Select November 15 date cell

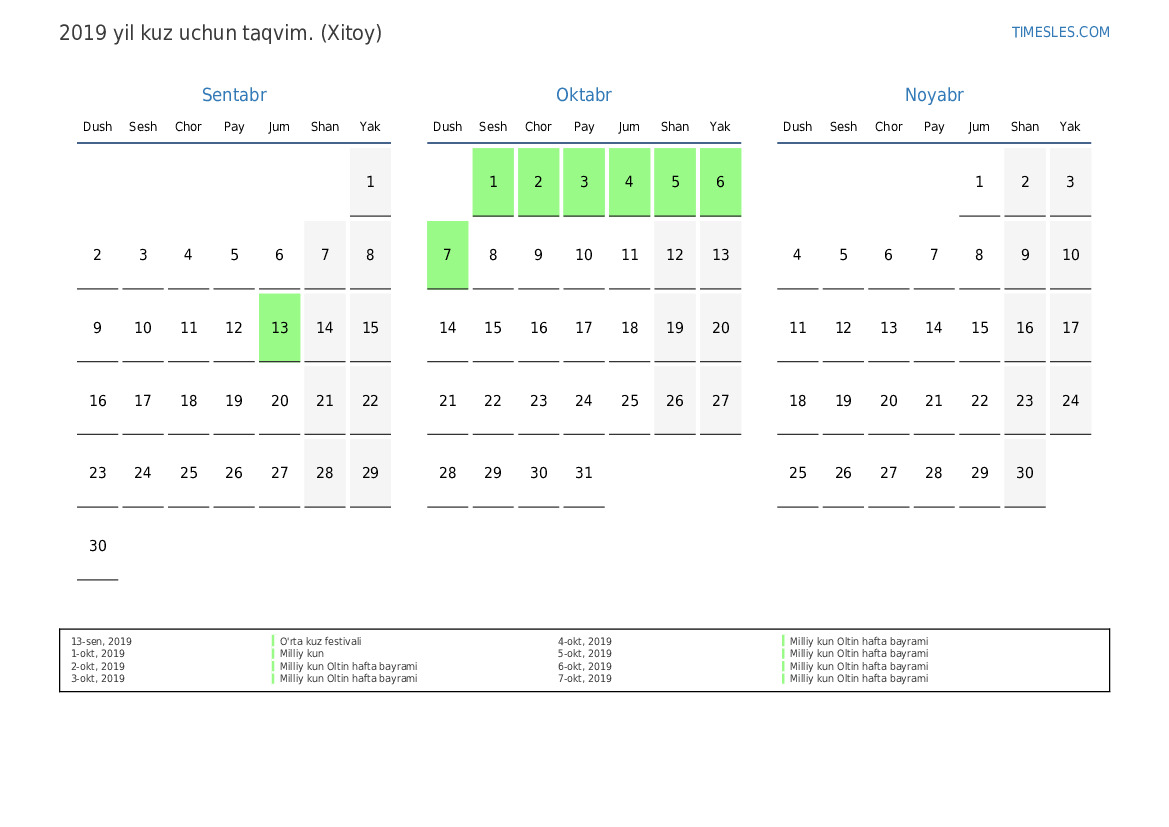pyautogui.click(x=980, y=327)
